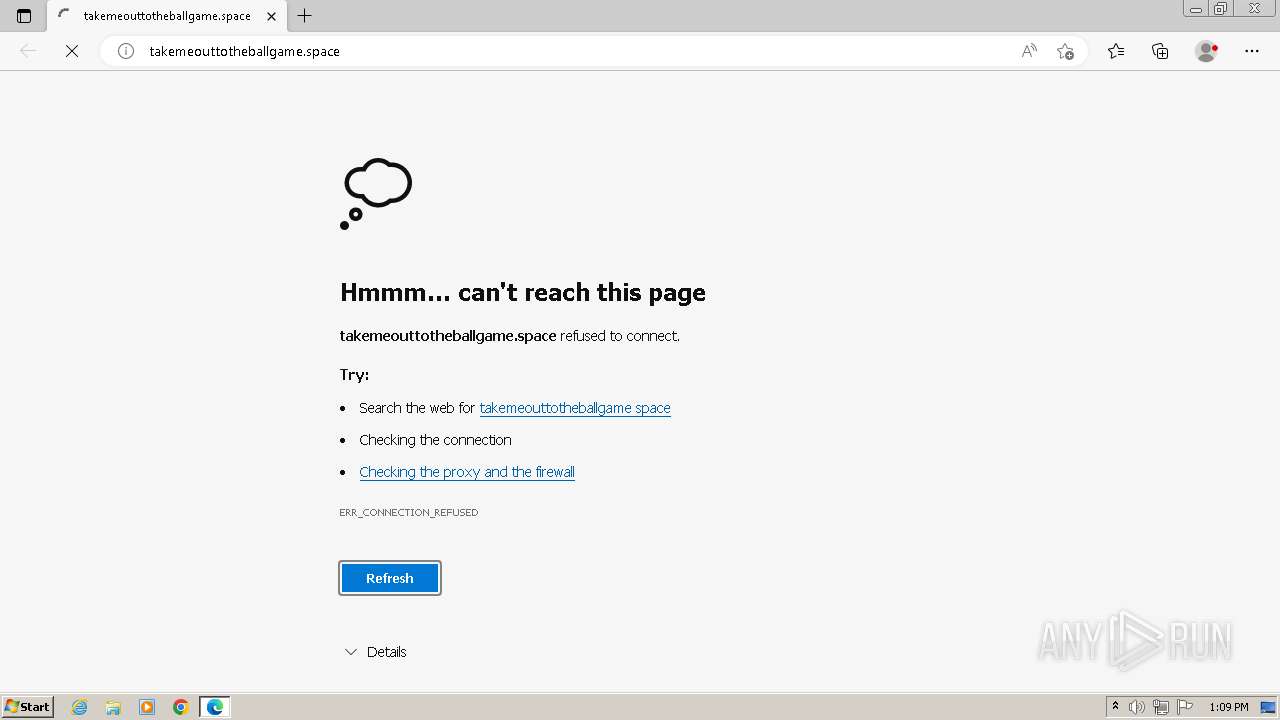Click the takemeouttotheballgame space search link
The height and width of the screenshot is (720, 1280).
click(575, 408)
